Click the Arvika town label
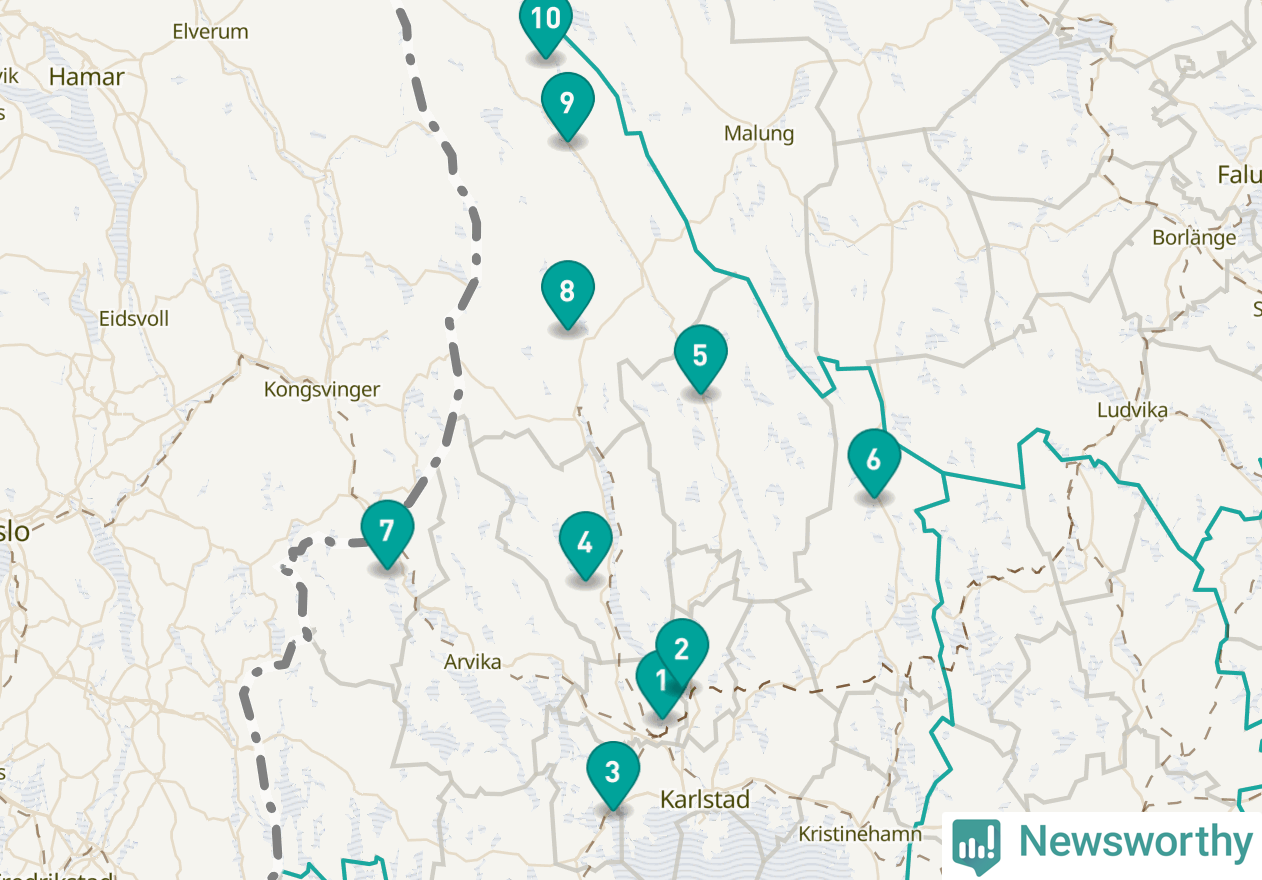 pyautogui.click(x=472, y=662)
